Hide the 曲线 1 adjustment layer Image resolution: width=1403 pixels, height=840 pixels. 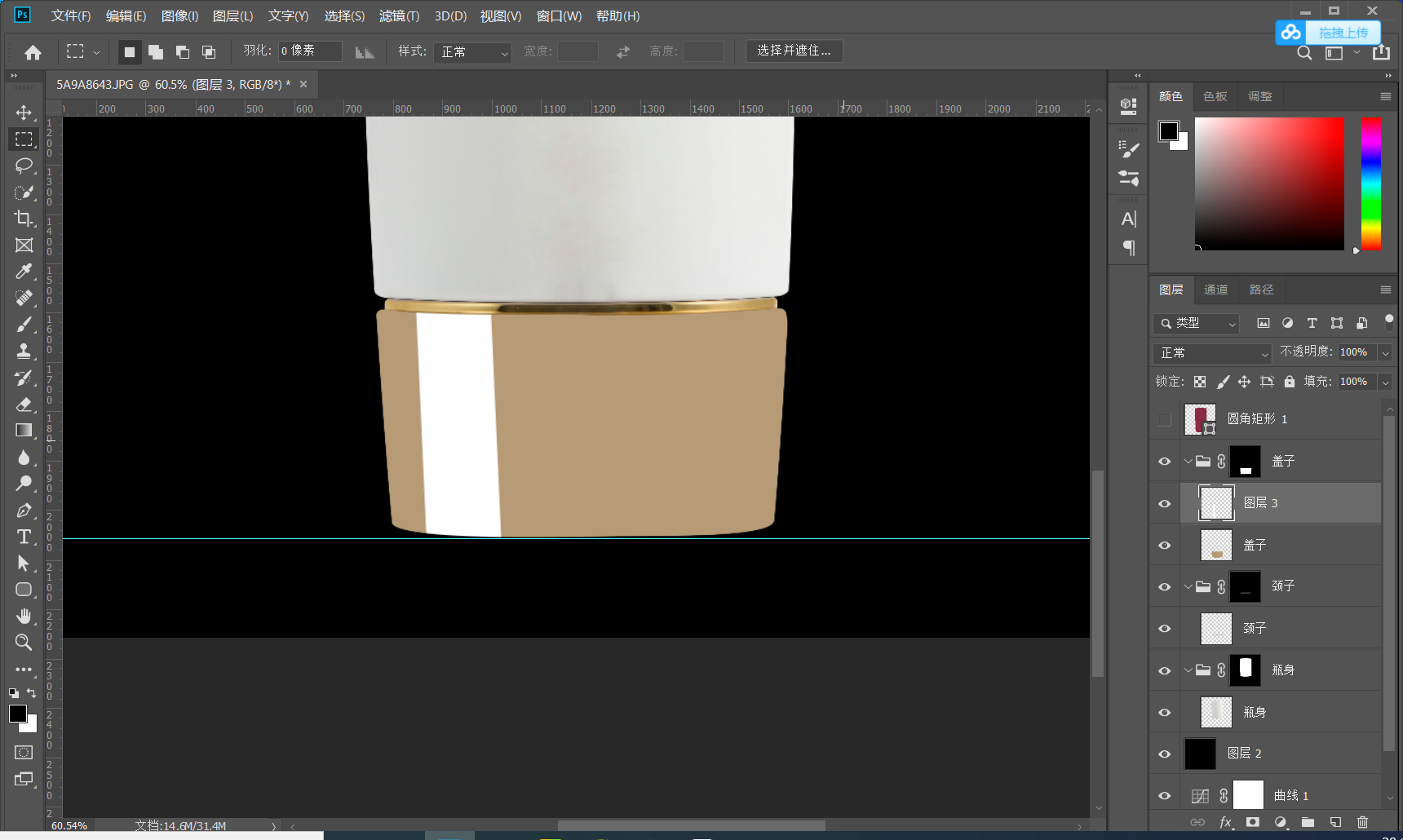pos(1164,795)
